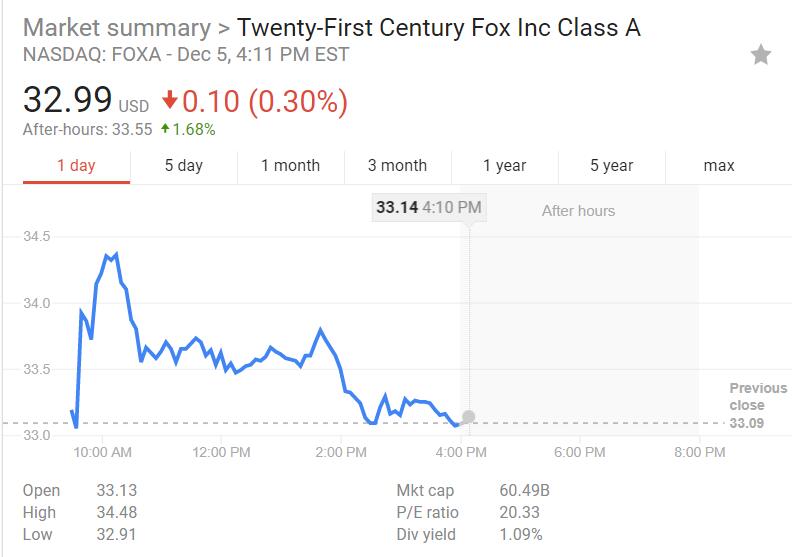Click the red down arrow icon
Image resolution: width=792 pixels, height=557 pixels.
(x=169, y=101)
